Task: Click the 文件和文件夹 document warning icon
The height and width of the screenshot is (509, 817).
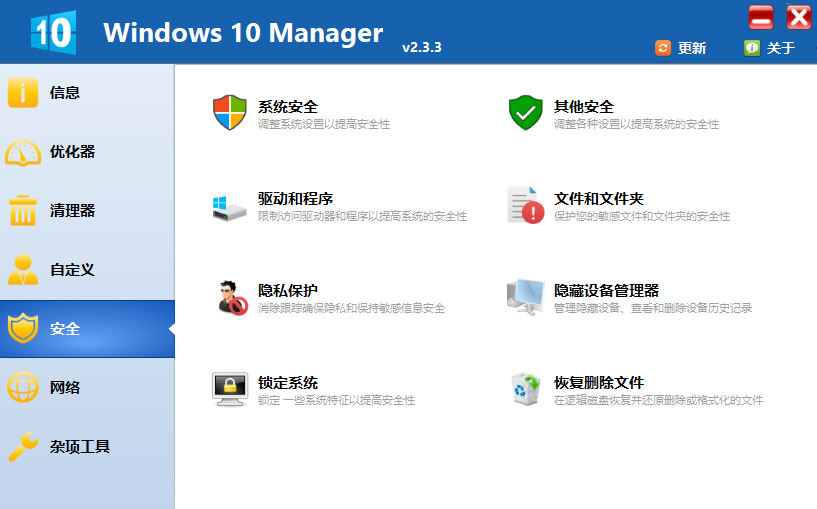Action: tap(525, 205)
